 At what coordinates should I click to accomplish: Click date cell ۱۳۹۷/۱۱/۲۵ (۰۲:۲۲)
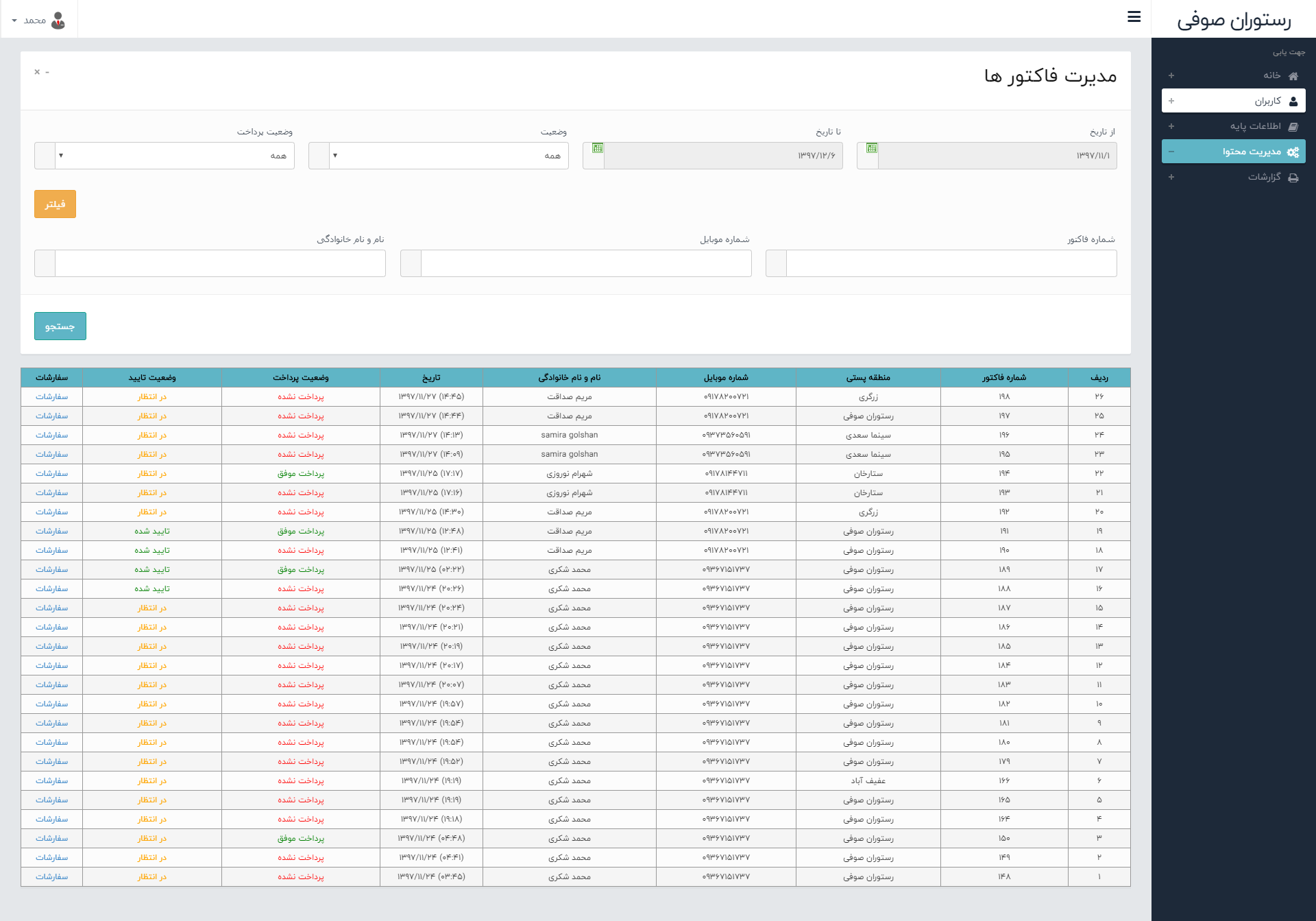(x=431, y=569)
